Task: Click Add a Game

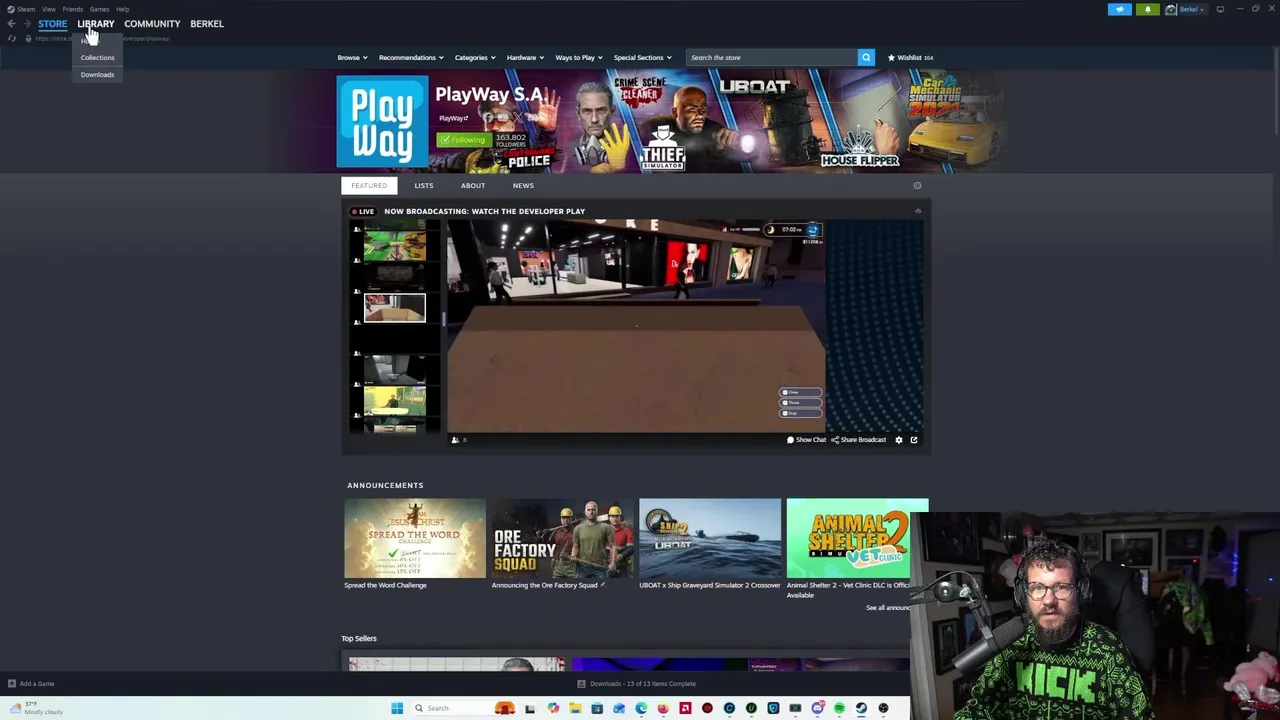Action: coord(31,684)
